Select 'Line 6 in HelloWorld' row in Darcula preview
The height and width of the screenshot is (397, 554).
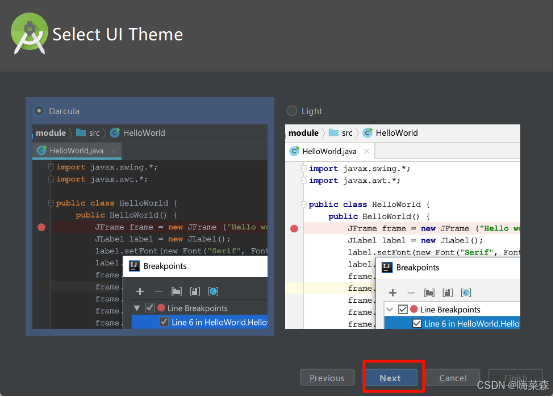(x=200, y=322)
